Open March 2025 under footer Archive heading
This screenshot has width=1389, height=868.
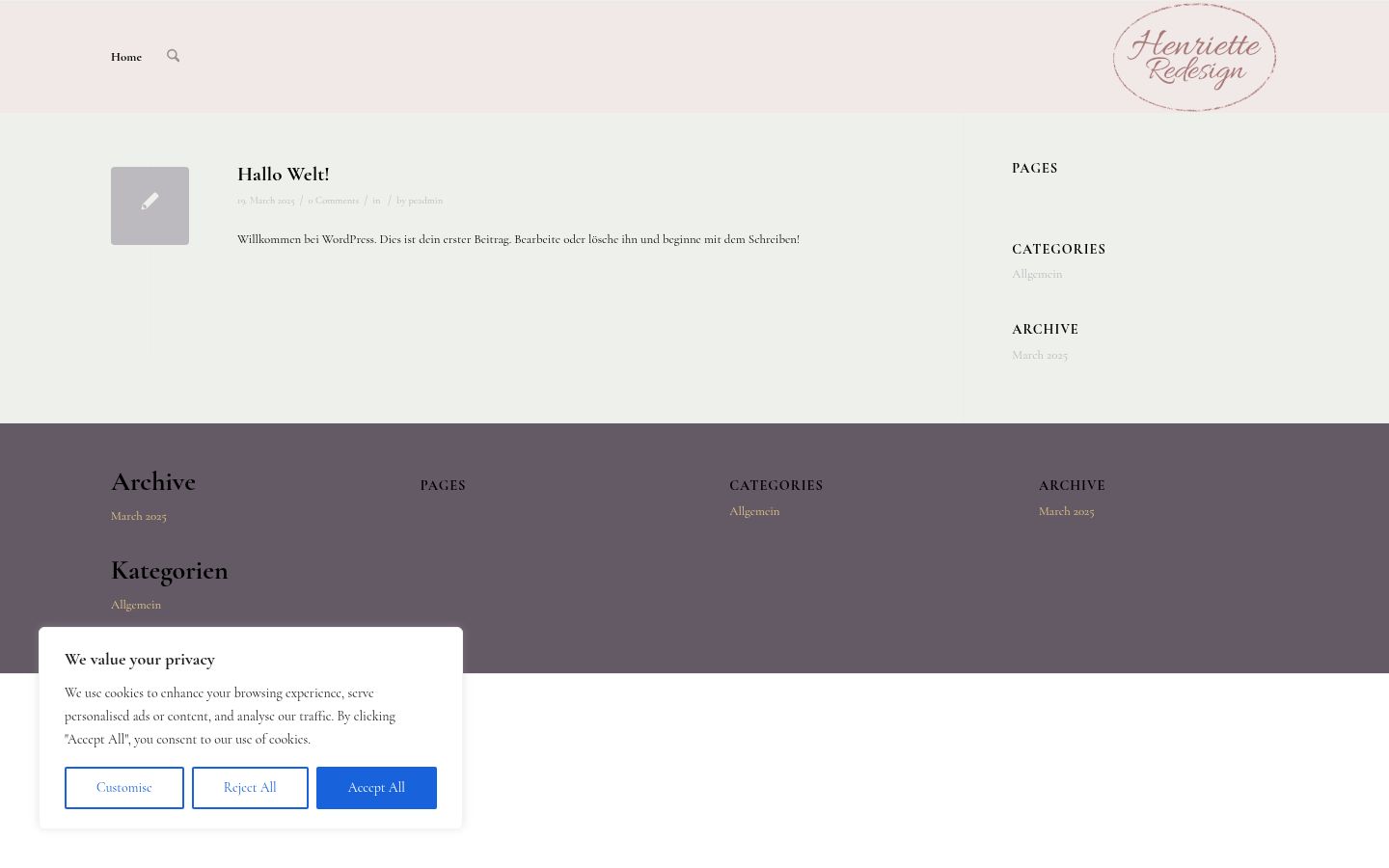click(x=139, y=516)
